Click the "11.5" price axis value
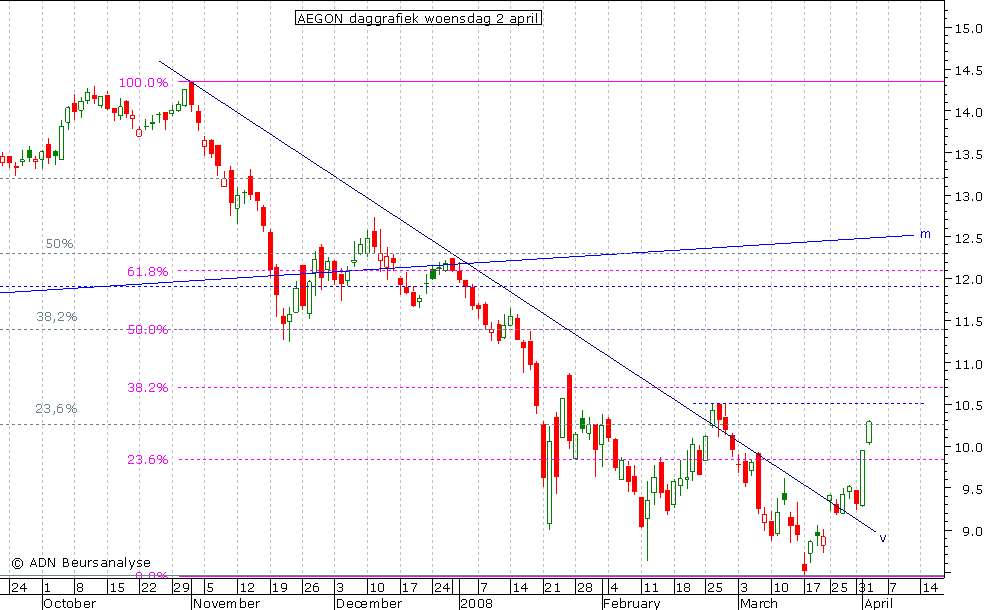Viewport: 985px width, 610px height. 968,322
